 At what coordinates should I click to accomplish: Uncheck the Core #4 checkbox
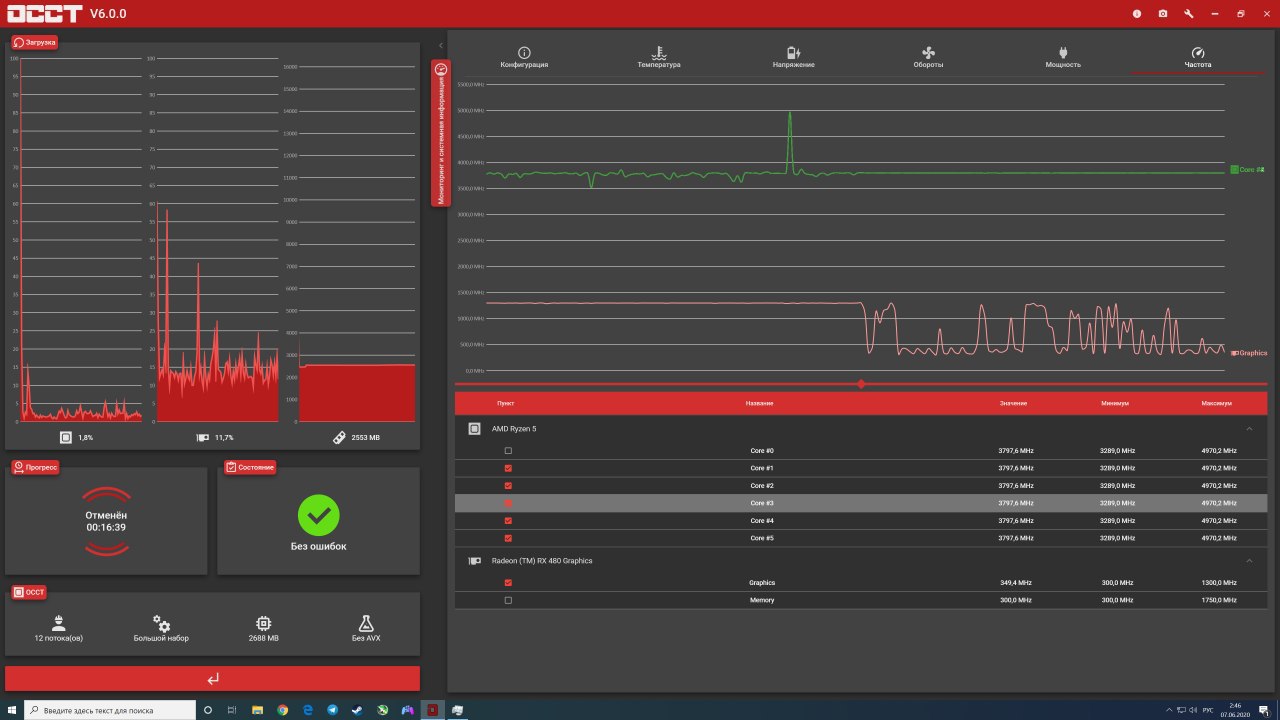point(508,520)
